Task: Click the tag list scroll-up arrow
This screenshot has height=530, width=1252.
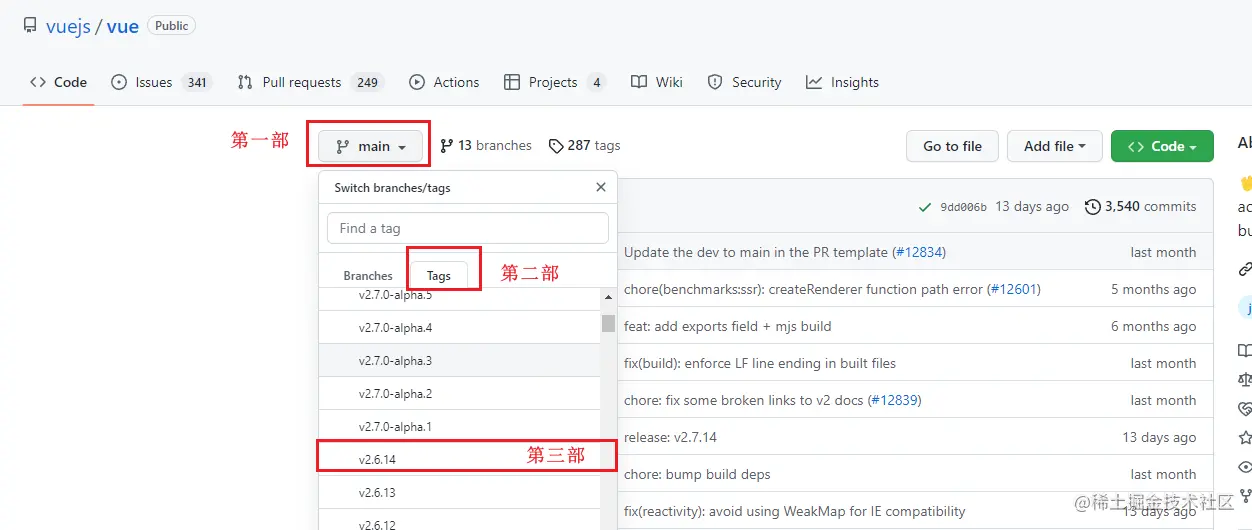Action: 608,297
